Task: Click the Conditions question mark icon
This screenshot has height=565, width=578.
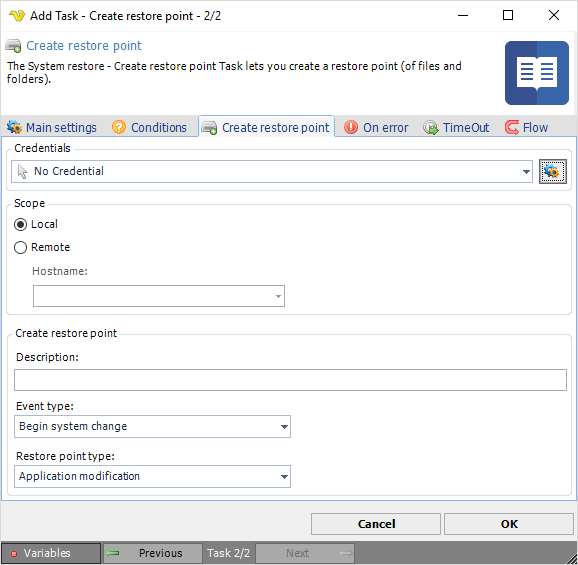Action: click(119, 127)
